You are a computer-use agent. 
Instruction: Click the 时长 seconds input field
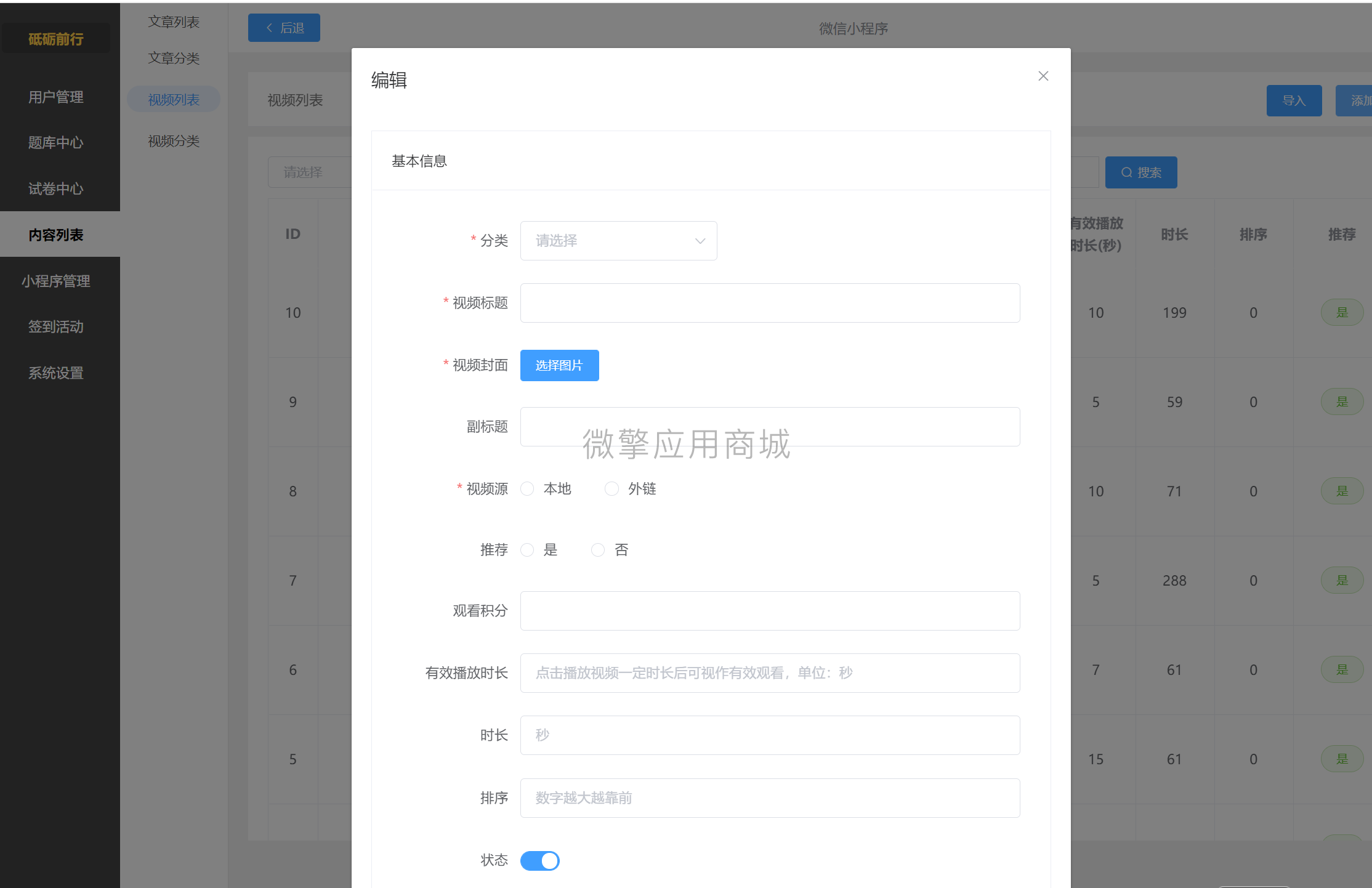pos(770,735)
